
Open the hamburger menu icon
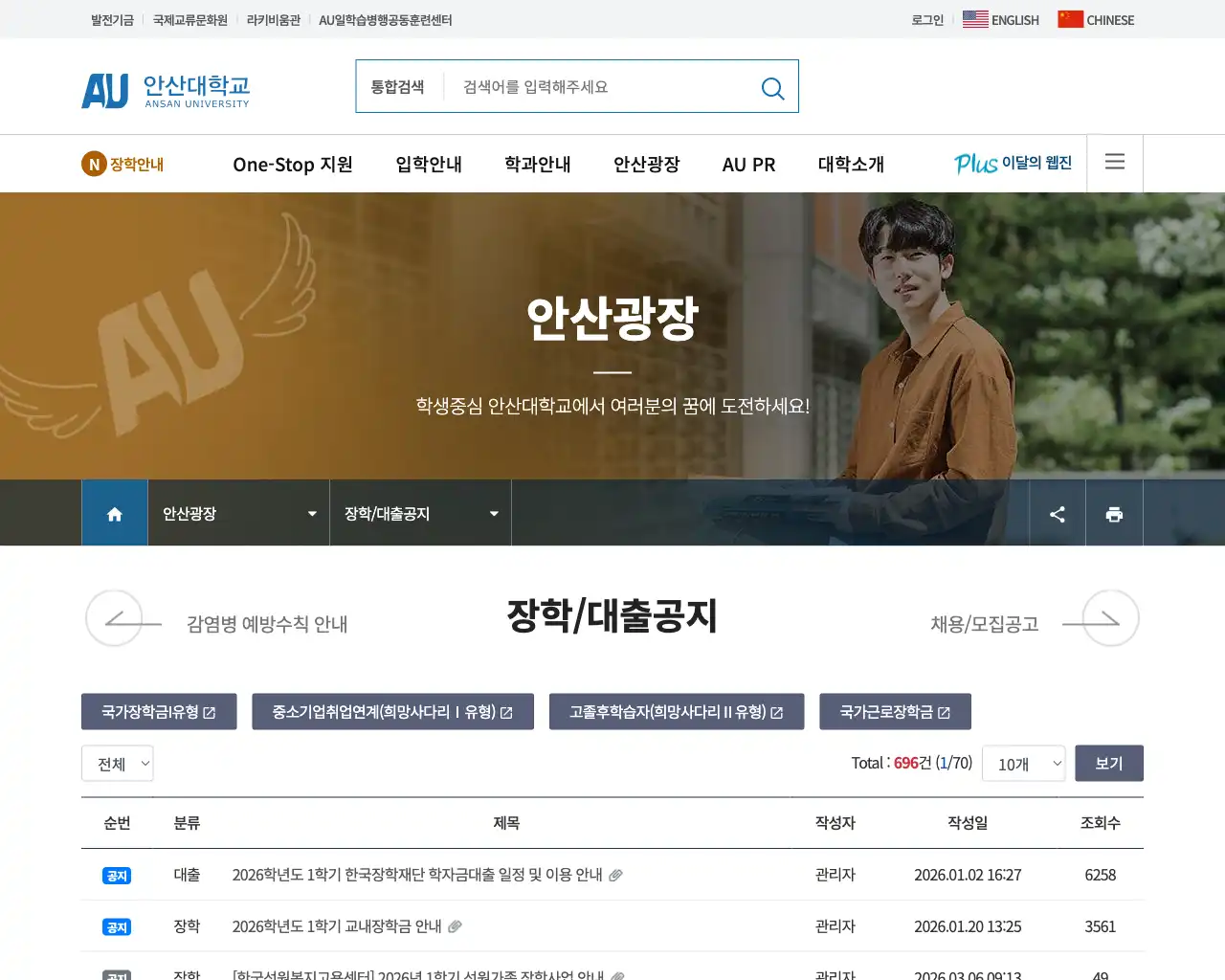tap(1114, 162)
